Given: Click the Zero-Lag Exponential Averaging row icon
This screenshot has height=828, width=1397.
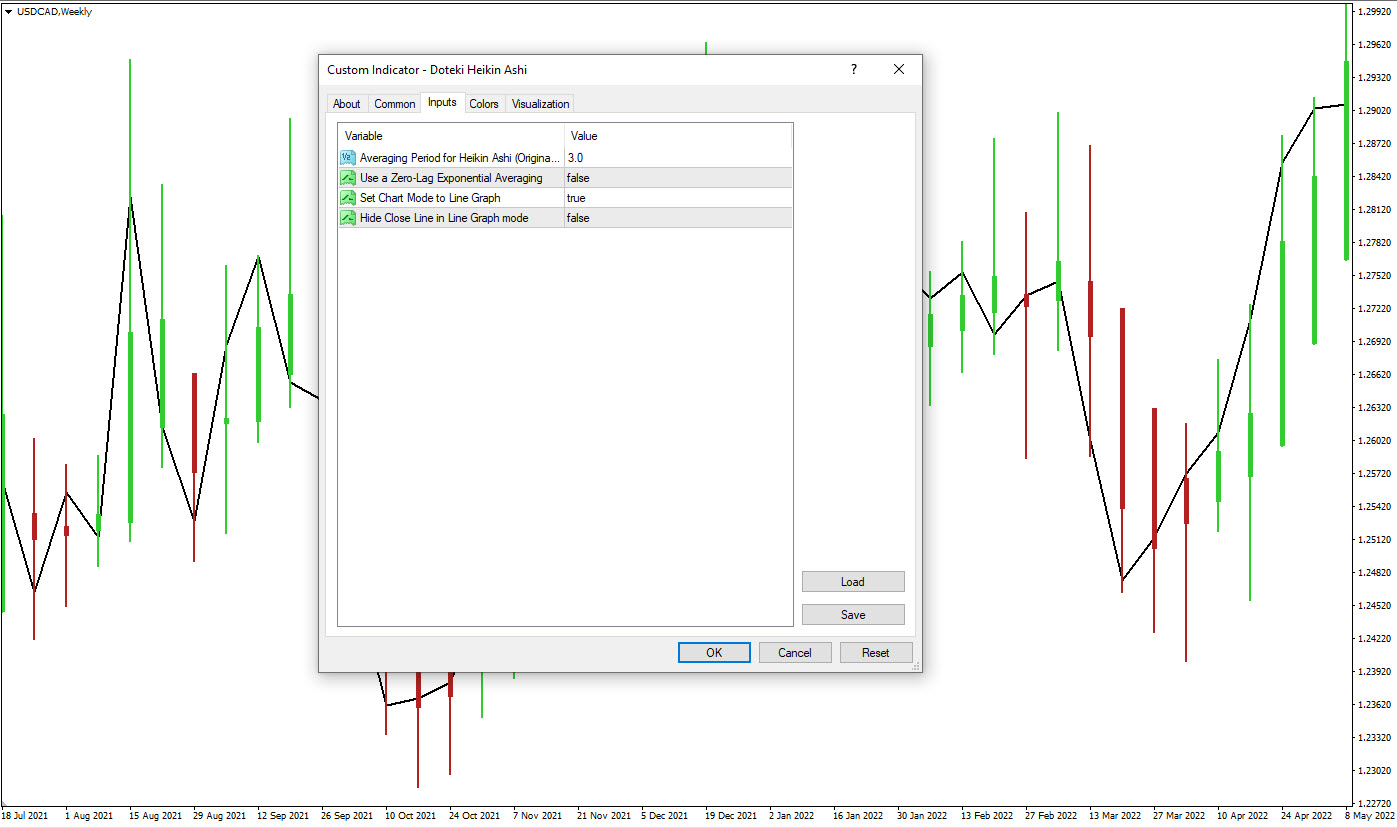Looking at the screenshot, I should (348, 178).
